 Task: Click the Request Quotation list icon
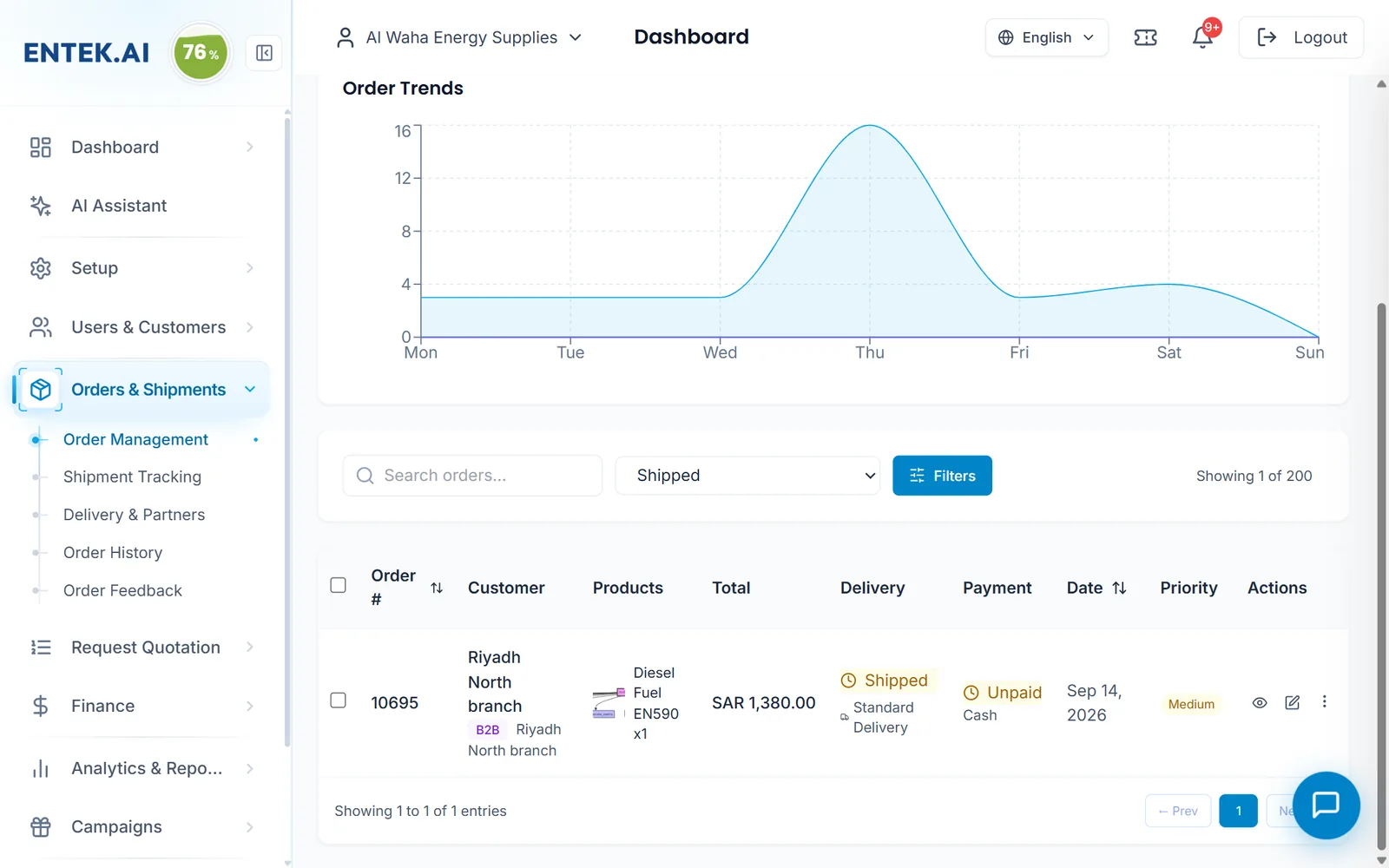coord(41,648)
